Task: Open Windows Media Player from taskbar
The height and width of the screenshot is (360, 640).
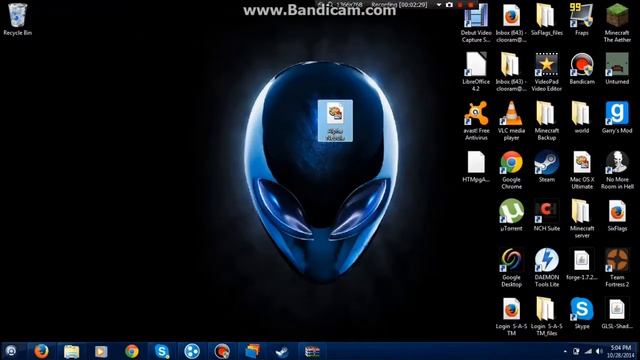Action: (x=101, y=351)
